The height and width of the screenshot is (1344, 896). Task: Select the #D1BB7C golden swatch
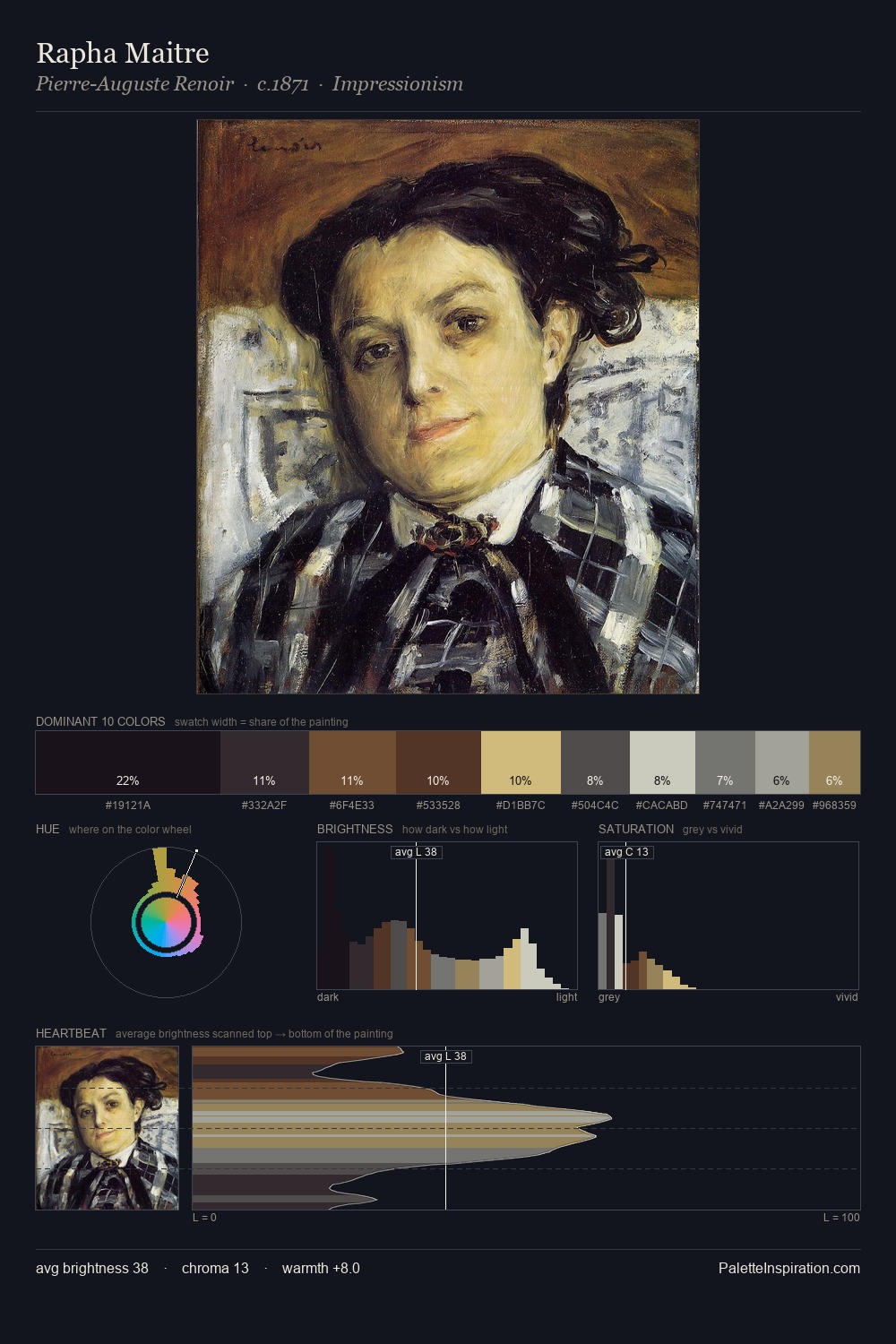coord(521,762)
